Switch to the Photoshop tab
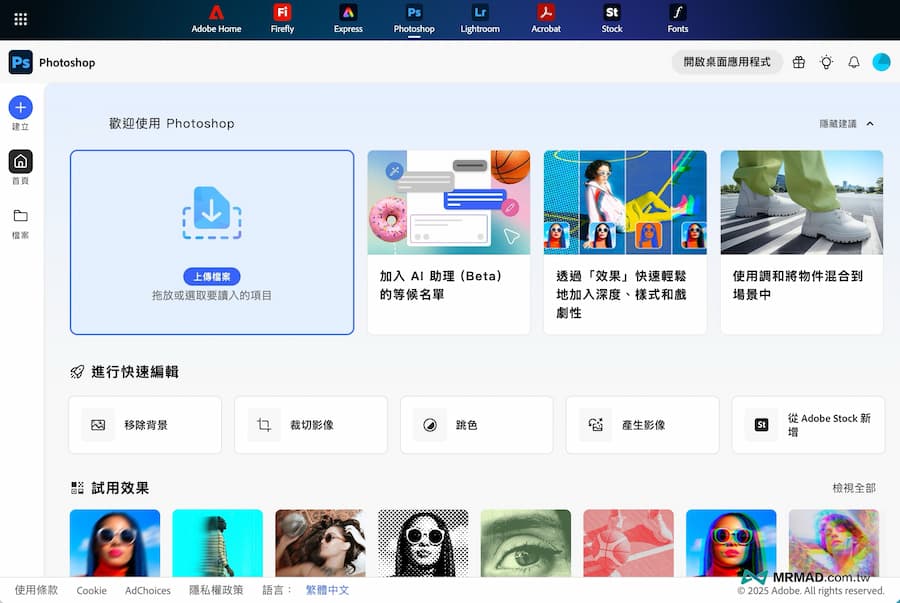 414,14
